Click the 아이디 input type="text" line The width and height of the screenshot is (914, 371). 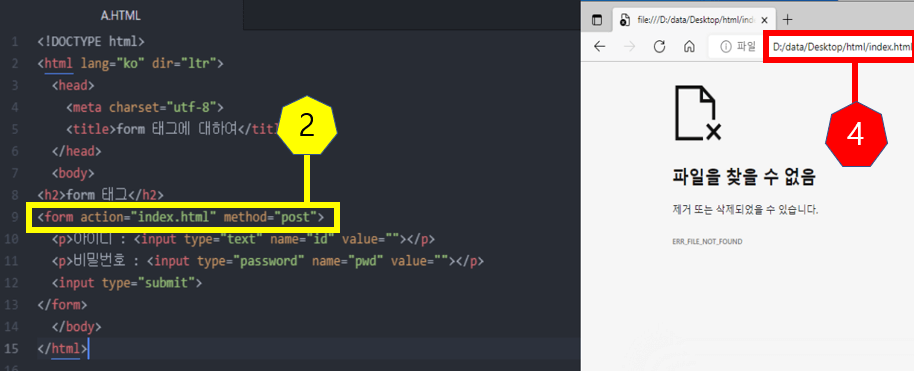pos(243,239)
